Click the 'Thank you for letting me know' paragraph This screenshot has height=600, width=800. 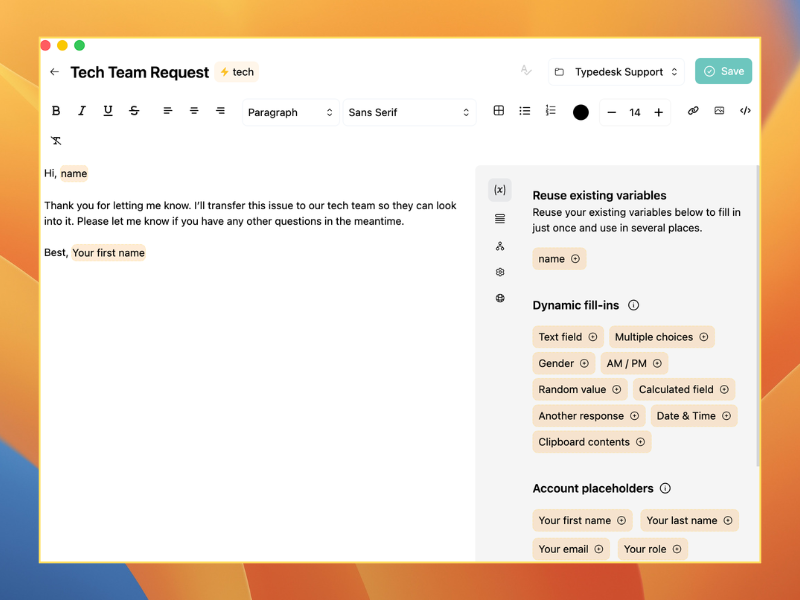pos(250,213)
